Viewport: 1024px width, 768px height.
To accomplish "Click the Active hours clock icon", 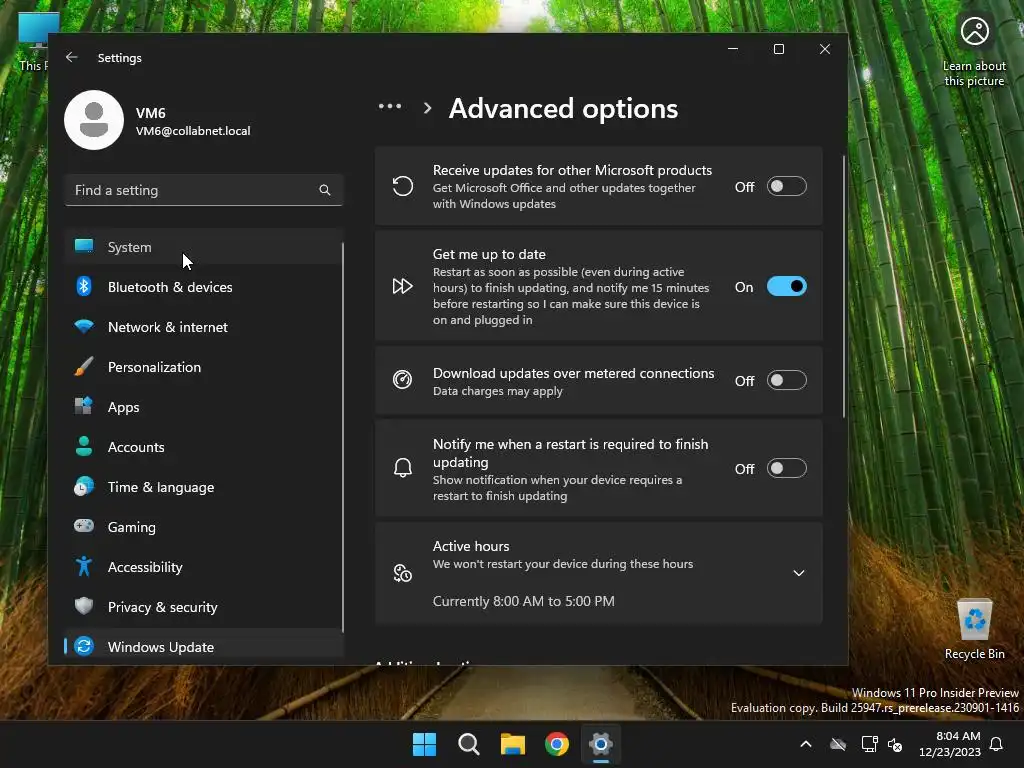I will (402, 573).
